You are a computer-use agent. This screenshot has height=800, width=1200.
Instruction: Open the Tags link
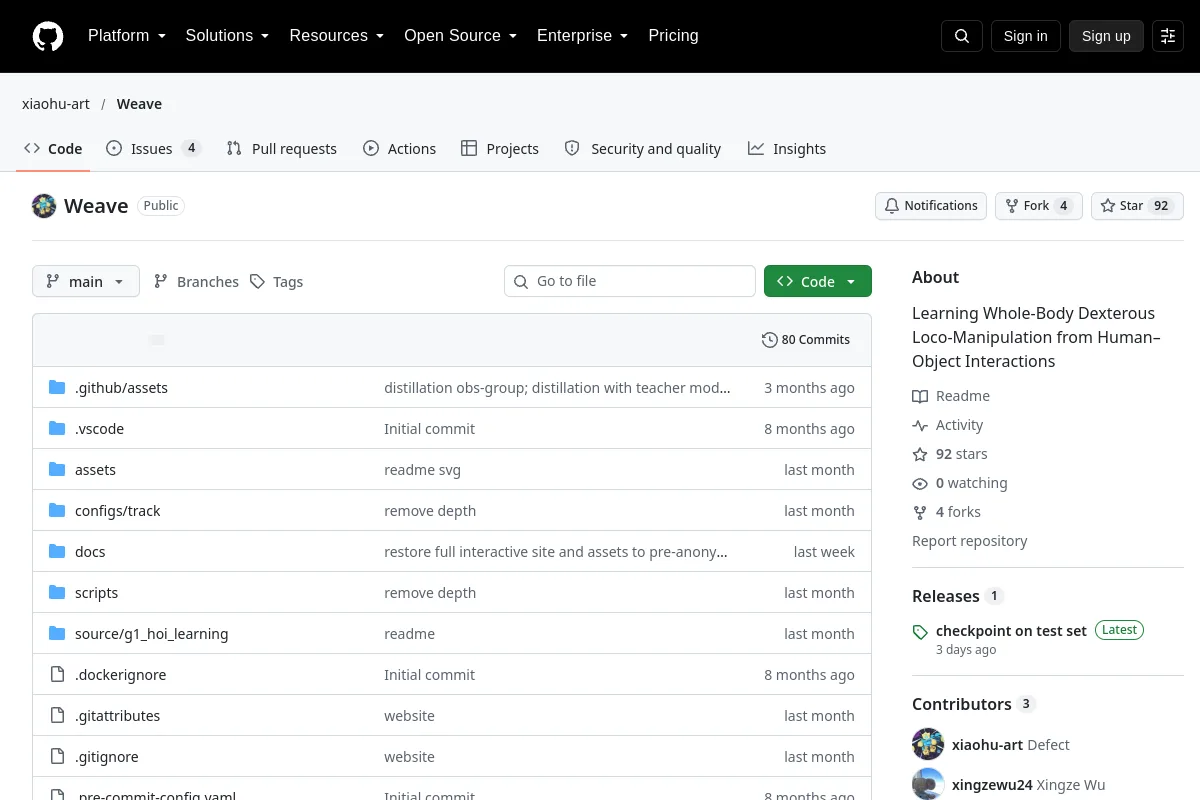click(276, 282)
